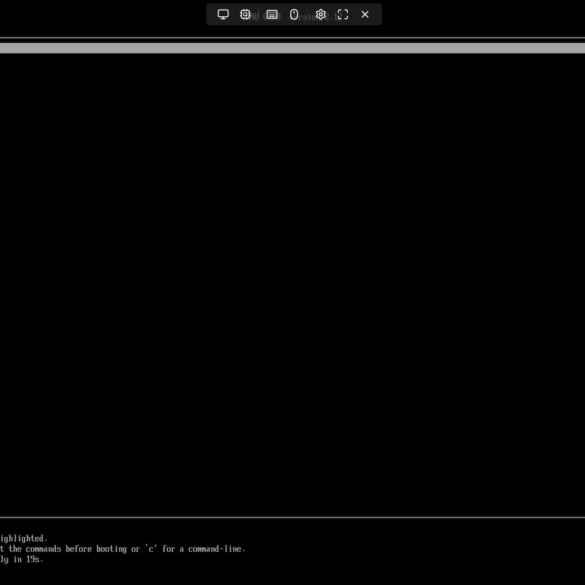Open the display monitor options
The height and width of the screenshot is (585, 585).
pos(223,15)
